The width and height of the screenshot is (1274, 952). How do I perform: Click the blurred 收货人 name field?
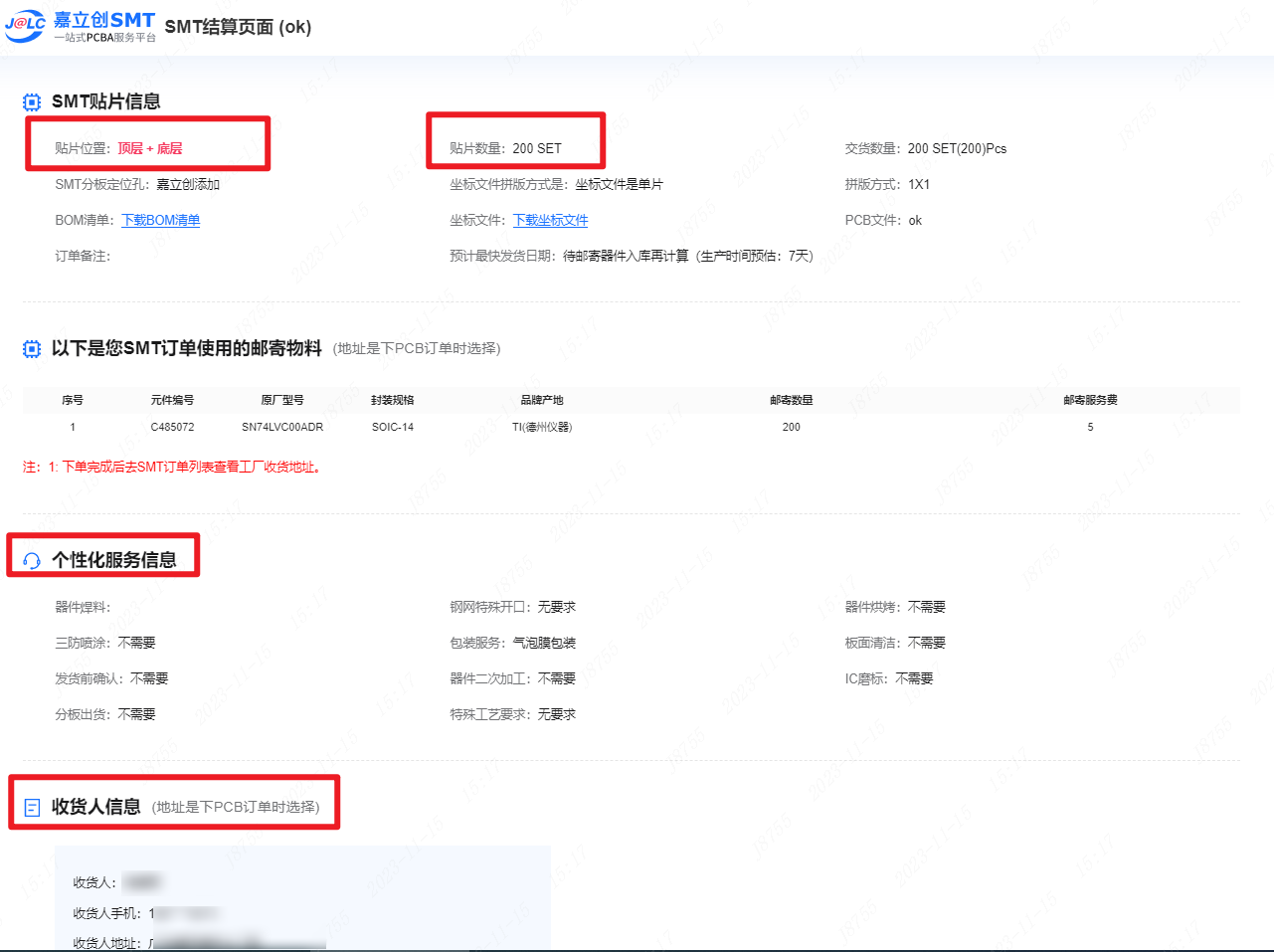click(x=143, y=882)
